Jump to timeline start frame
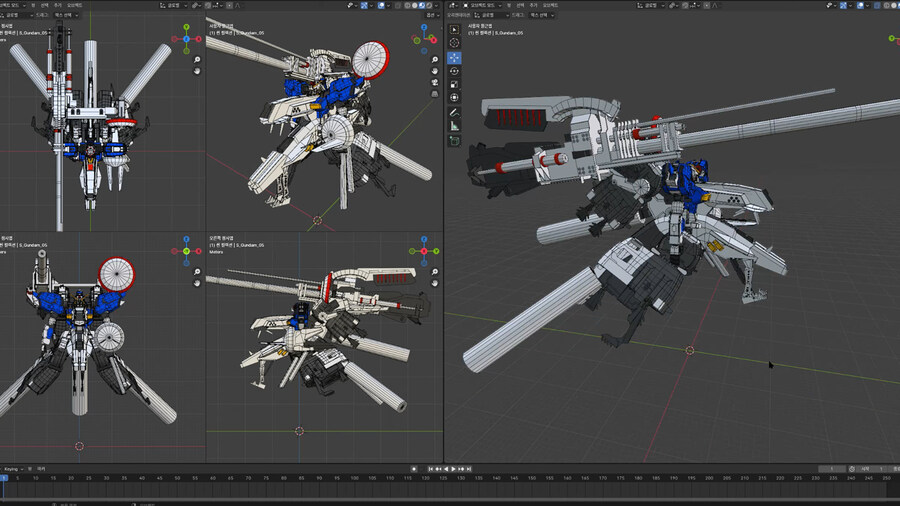The image size is (900, 506). (430, 469)
